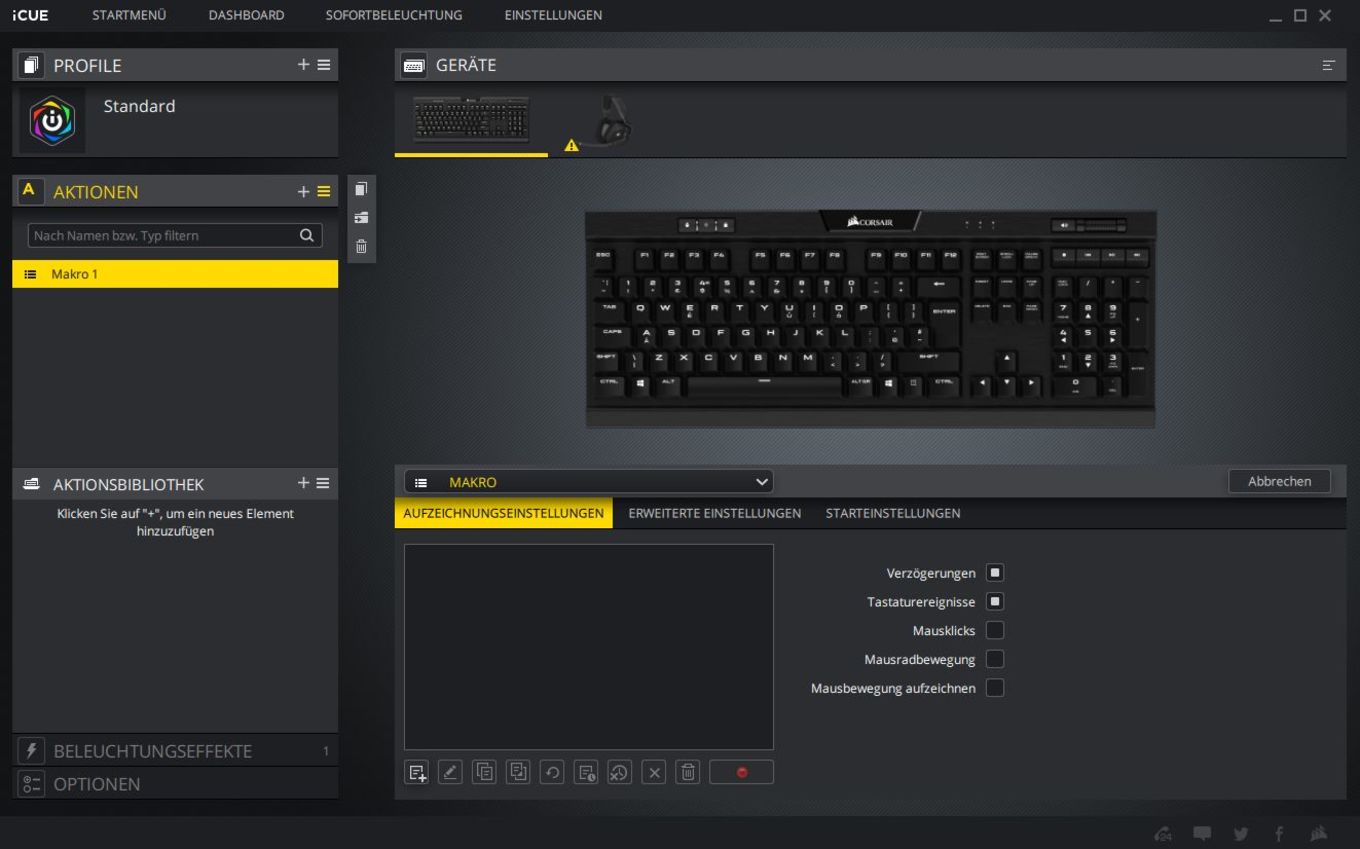Click the Standard profile name
Viewport: 1360px width, 849px height.
pyautogui.click(x=139, y=106)
